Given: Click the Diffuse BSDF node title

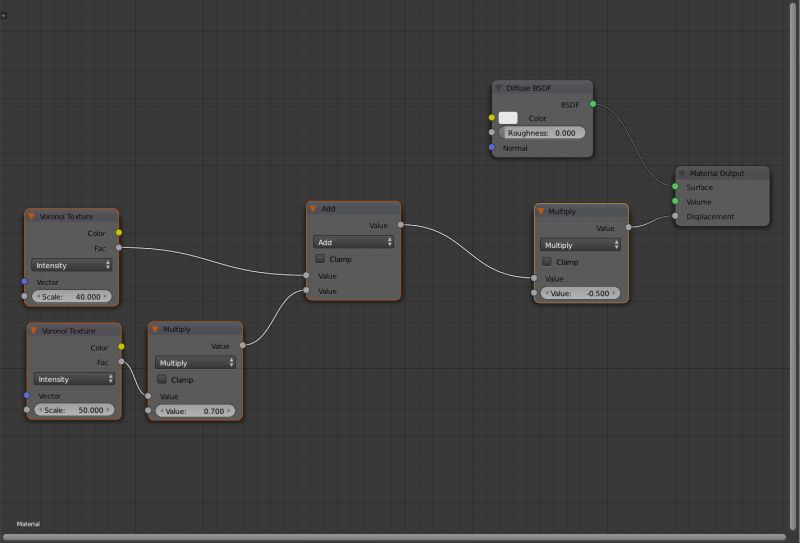Looking at the screenshot, I should pos(529,88).
